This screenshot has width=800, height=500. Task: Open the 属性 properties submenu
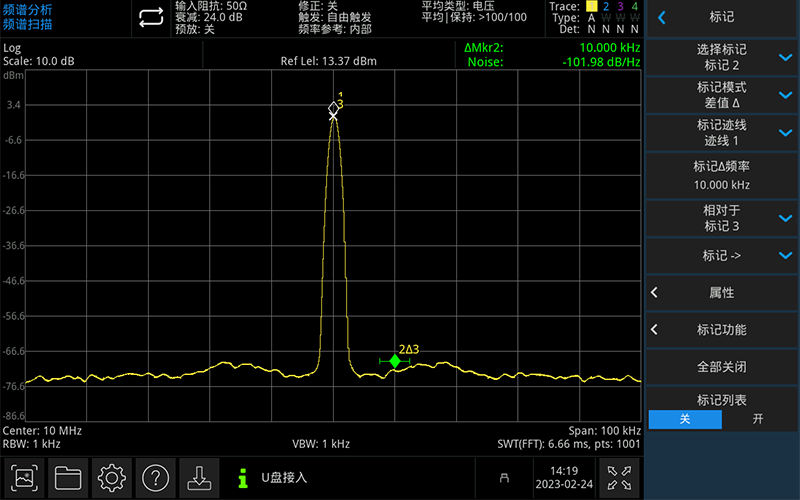(x=722, y=293)
